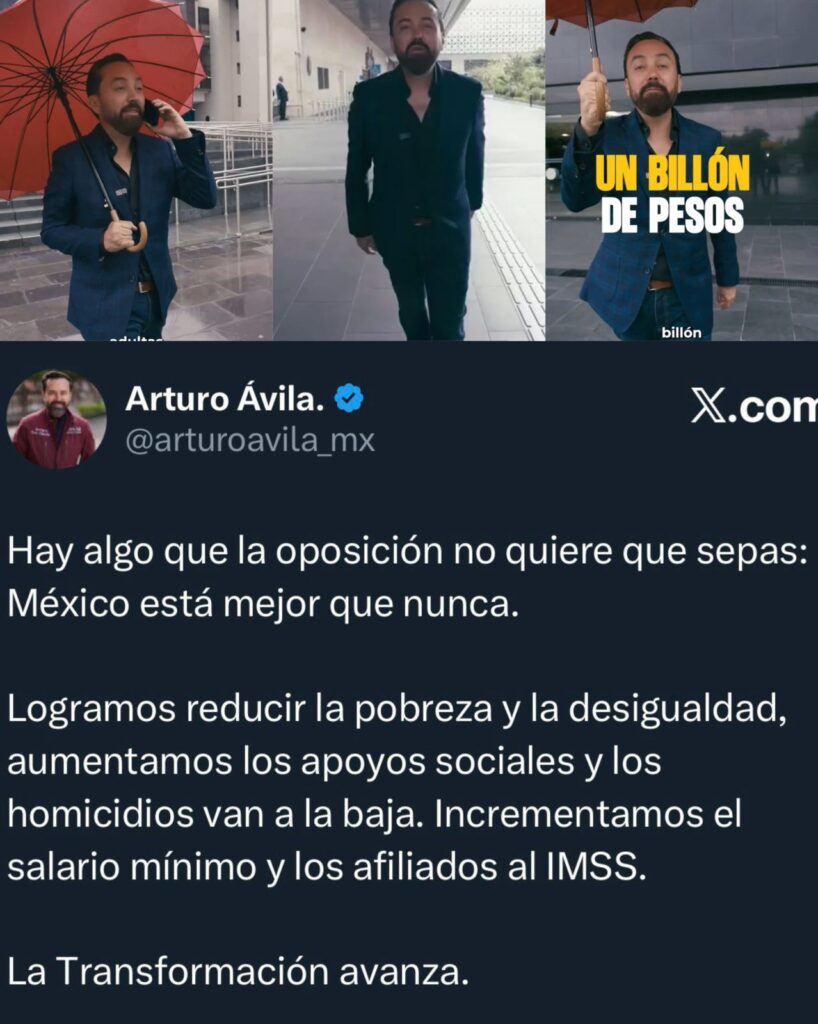Screen dimensions: 818x1024
Task: Open the right video frame with yellow text
Action: (682, 170)
